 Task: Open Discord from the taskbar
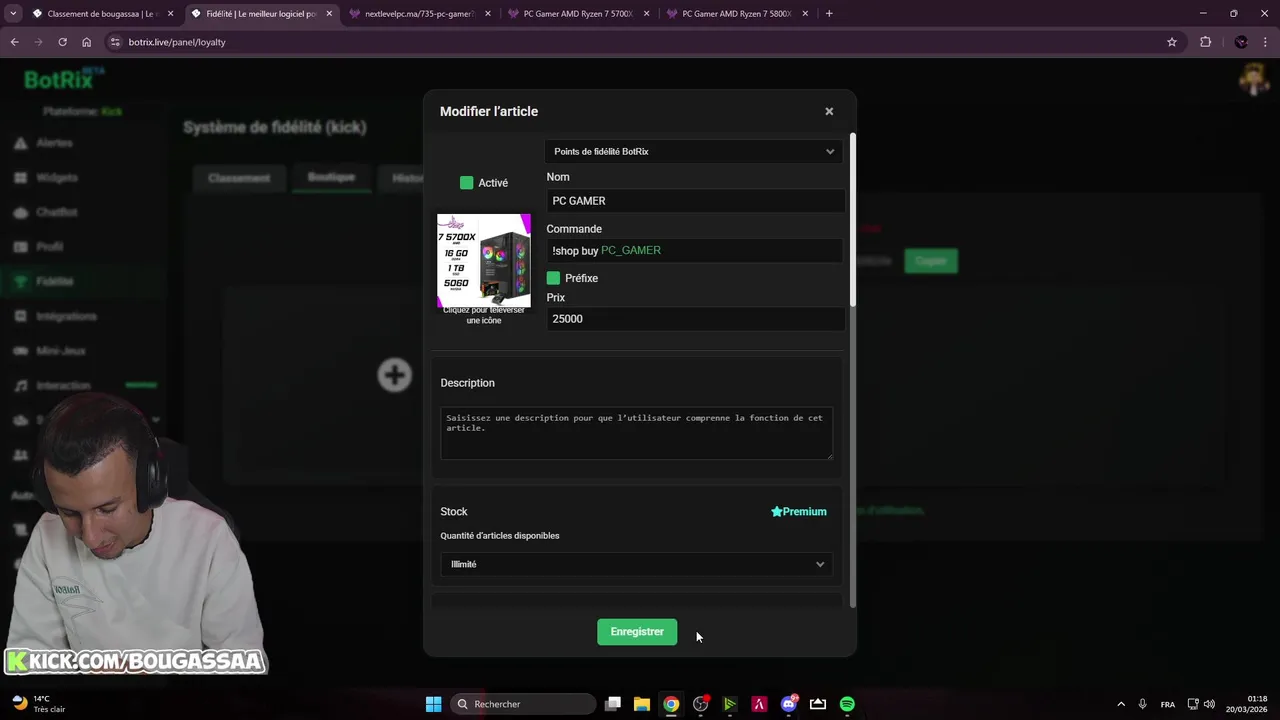click(x=789, y=704)
